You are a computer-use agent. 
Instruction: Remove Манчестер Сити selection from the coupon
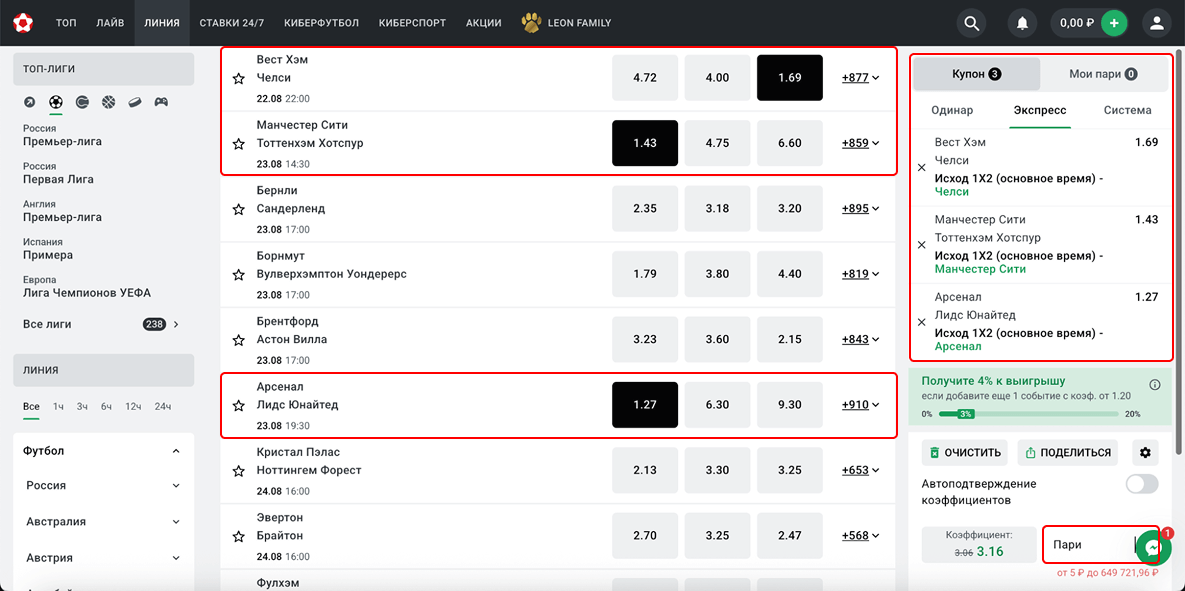(x=921, y=245)
